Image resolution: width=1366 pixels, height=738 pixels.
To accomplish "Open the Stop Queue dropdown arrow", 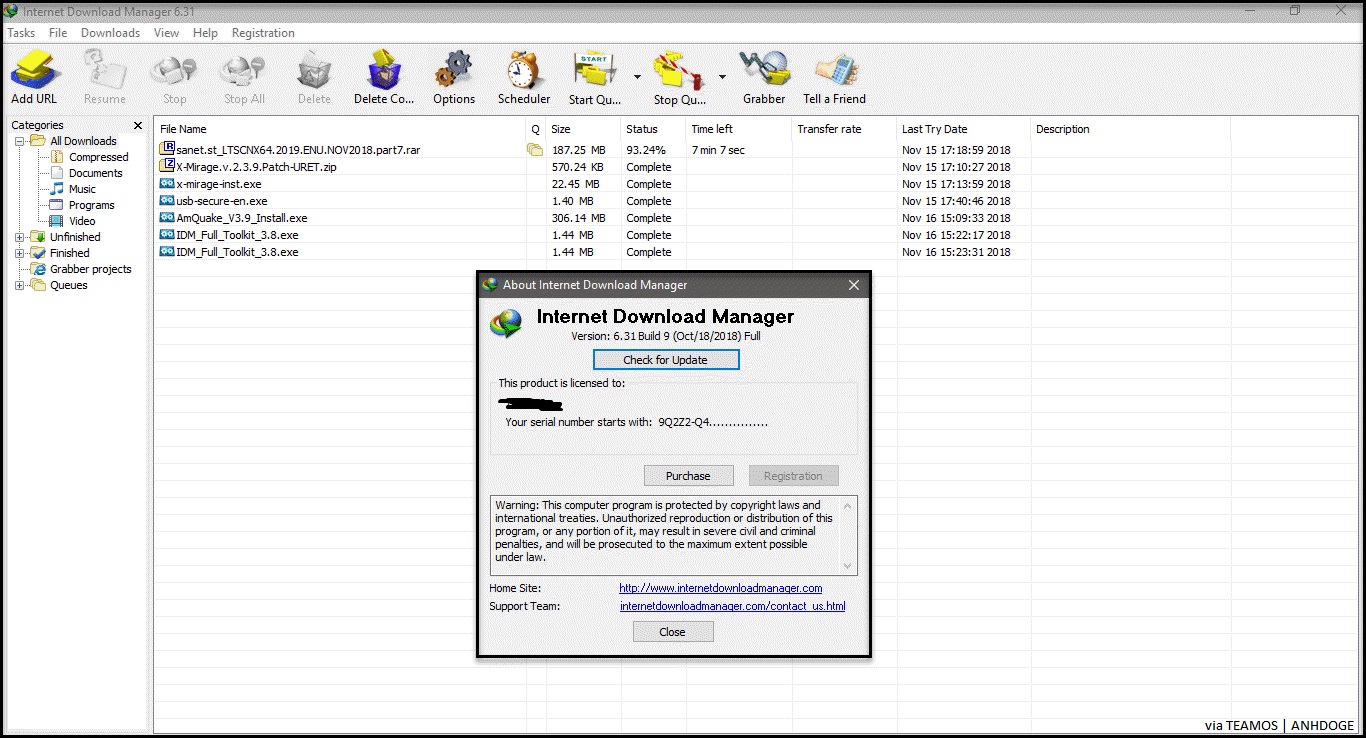I will tap(722, 76).
